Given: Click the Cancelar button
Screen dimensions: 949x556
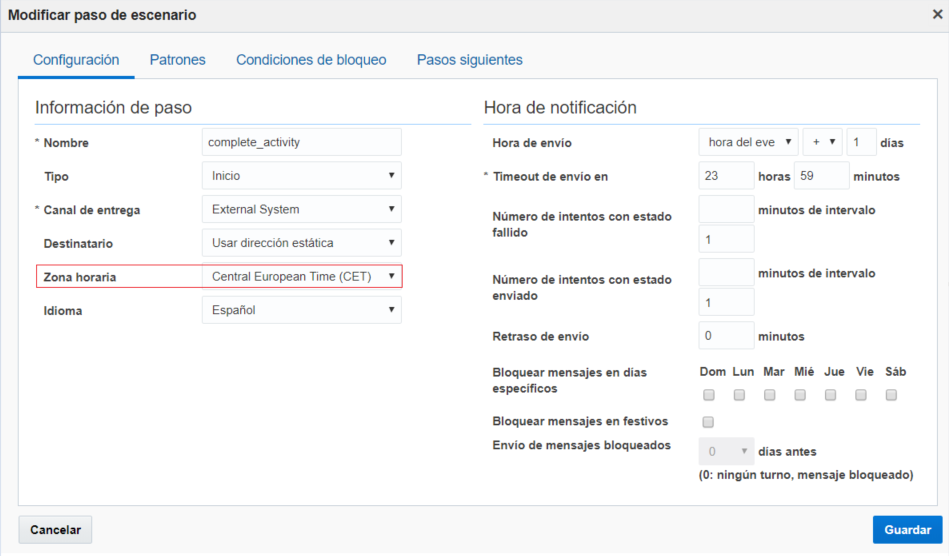Looking at the screenshot, I should pos(55,530).
